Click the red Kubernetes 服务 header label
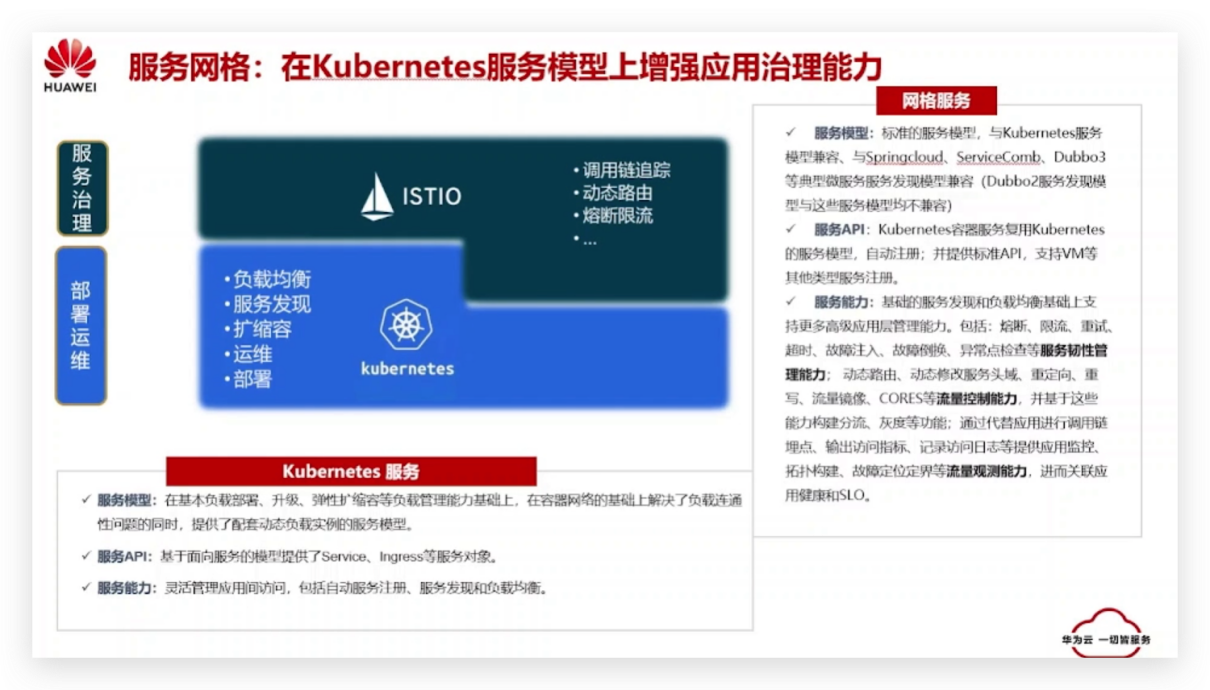Viewport: 1210px width, 690px height. (351, 471)
